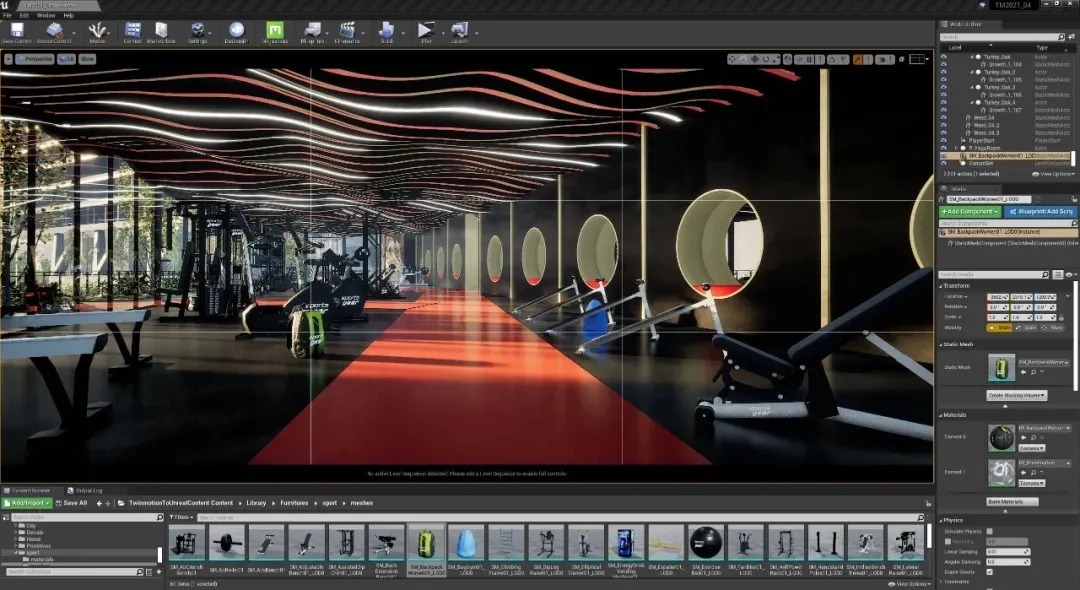The height and width of the screenshot is (590, 1080).
Task: Open the Filters dropdown in Content Browser
Action: click(182, 517)
